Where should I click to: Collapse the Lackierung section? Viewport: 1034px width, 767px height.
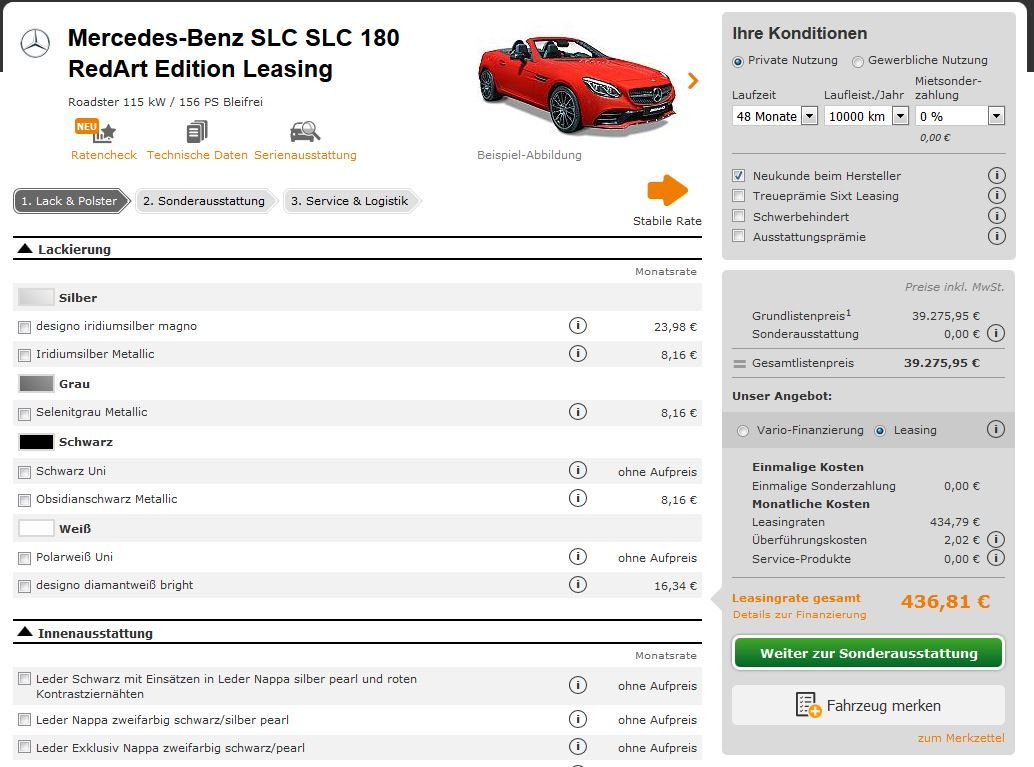point(26,249)
